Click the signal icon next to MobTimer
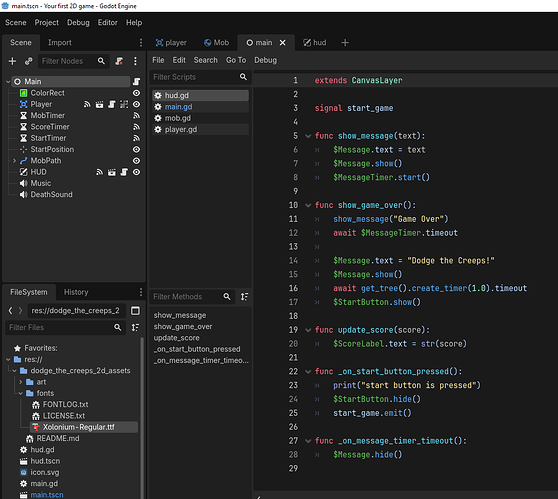Viewport: 558px width, 499px height. 136,115
